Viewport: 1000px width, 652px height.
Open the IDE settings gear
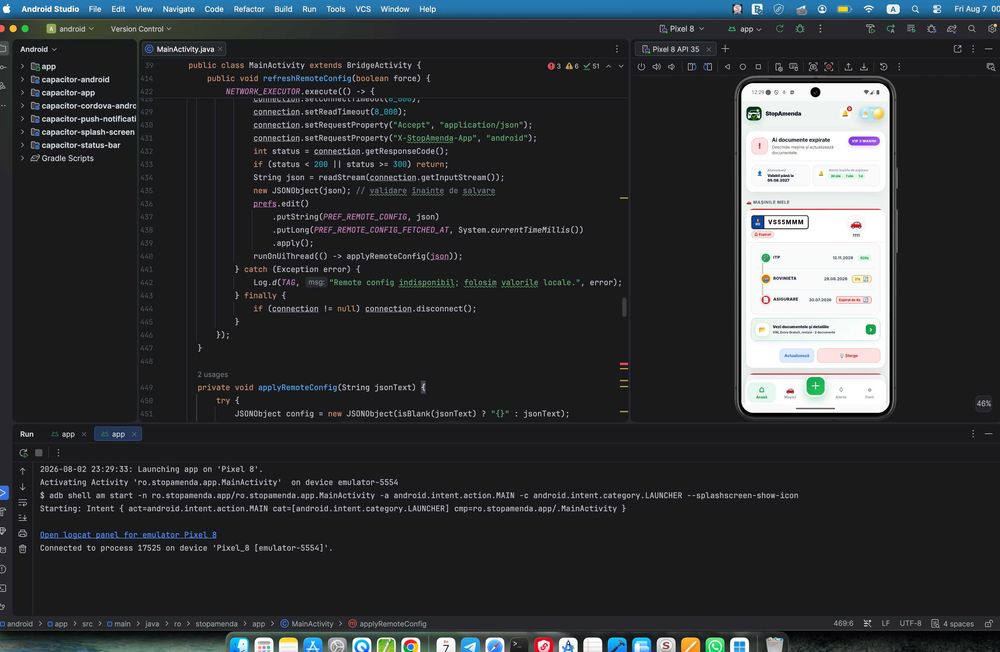coord(992,29)
